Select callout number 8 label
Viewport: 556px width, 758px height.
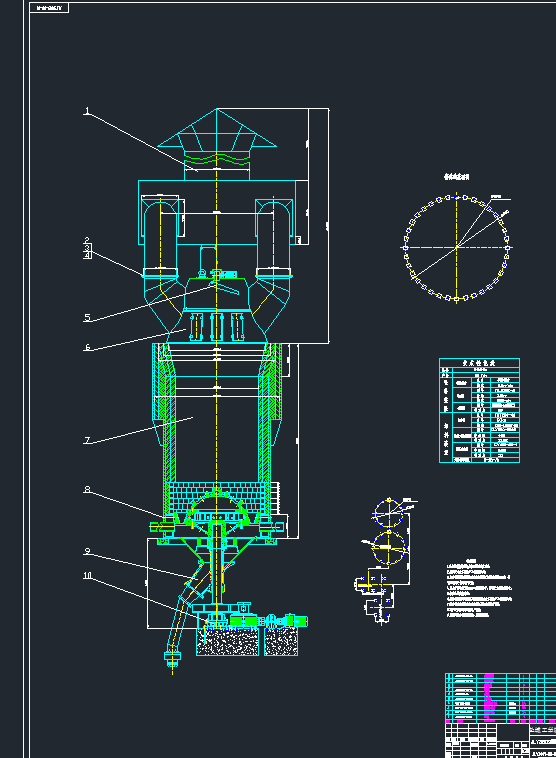(87, 489)
